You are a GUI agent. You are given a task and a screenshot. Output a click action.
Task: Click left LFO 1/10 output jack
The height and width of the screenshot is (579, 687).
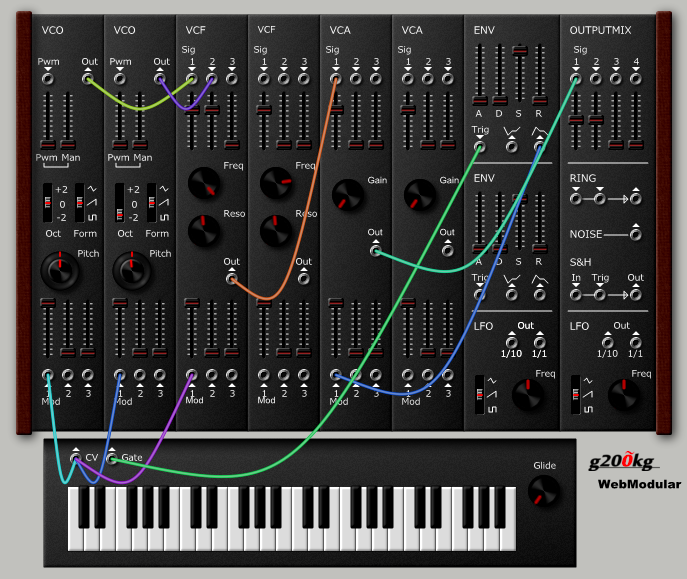[511, 342]
